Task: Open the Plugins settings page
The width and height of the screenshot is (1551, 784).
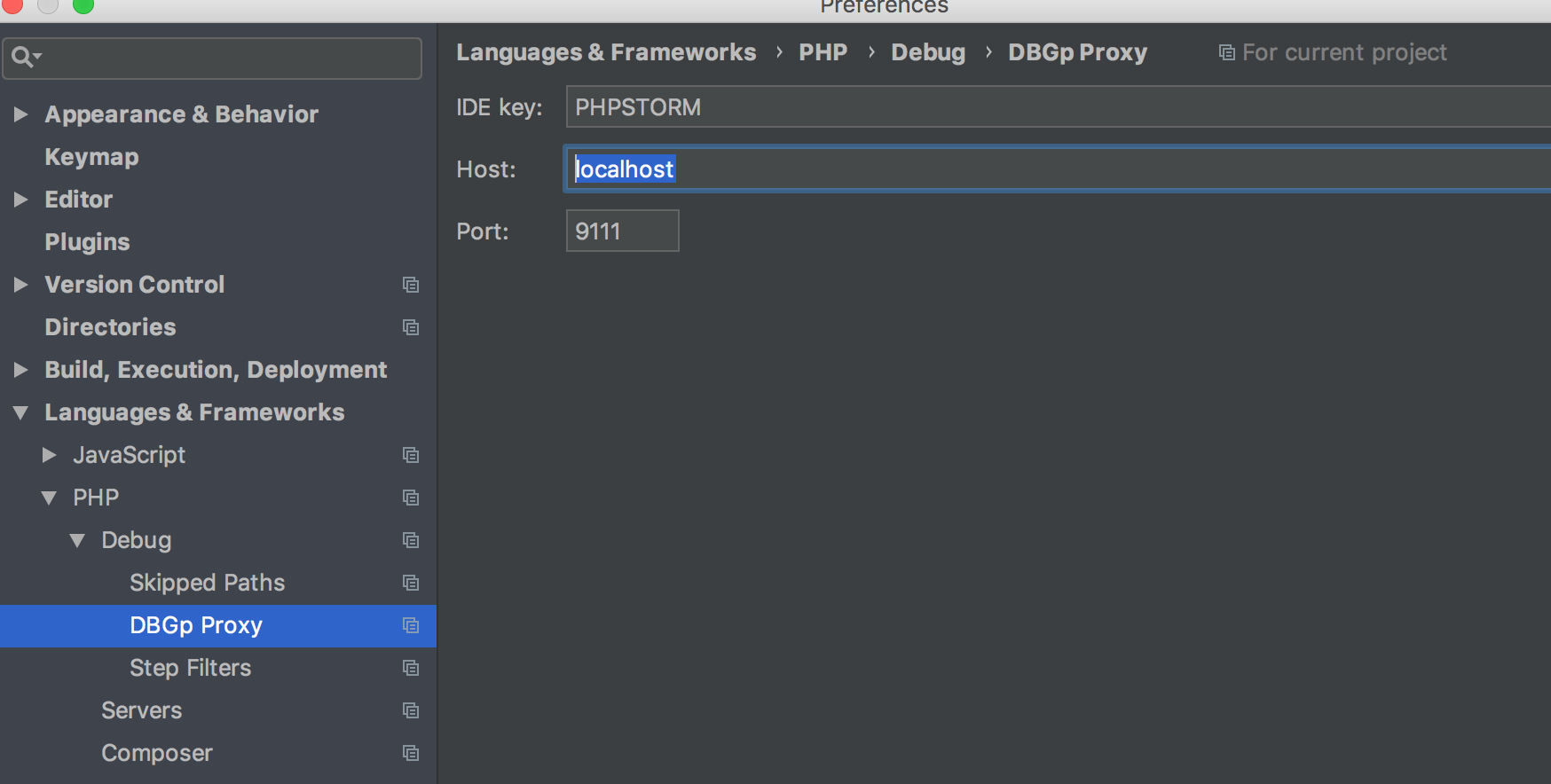Action: point(87,242)
